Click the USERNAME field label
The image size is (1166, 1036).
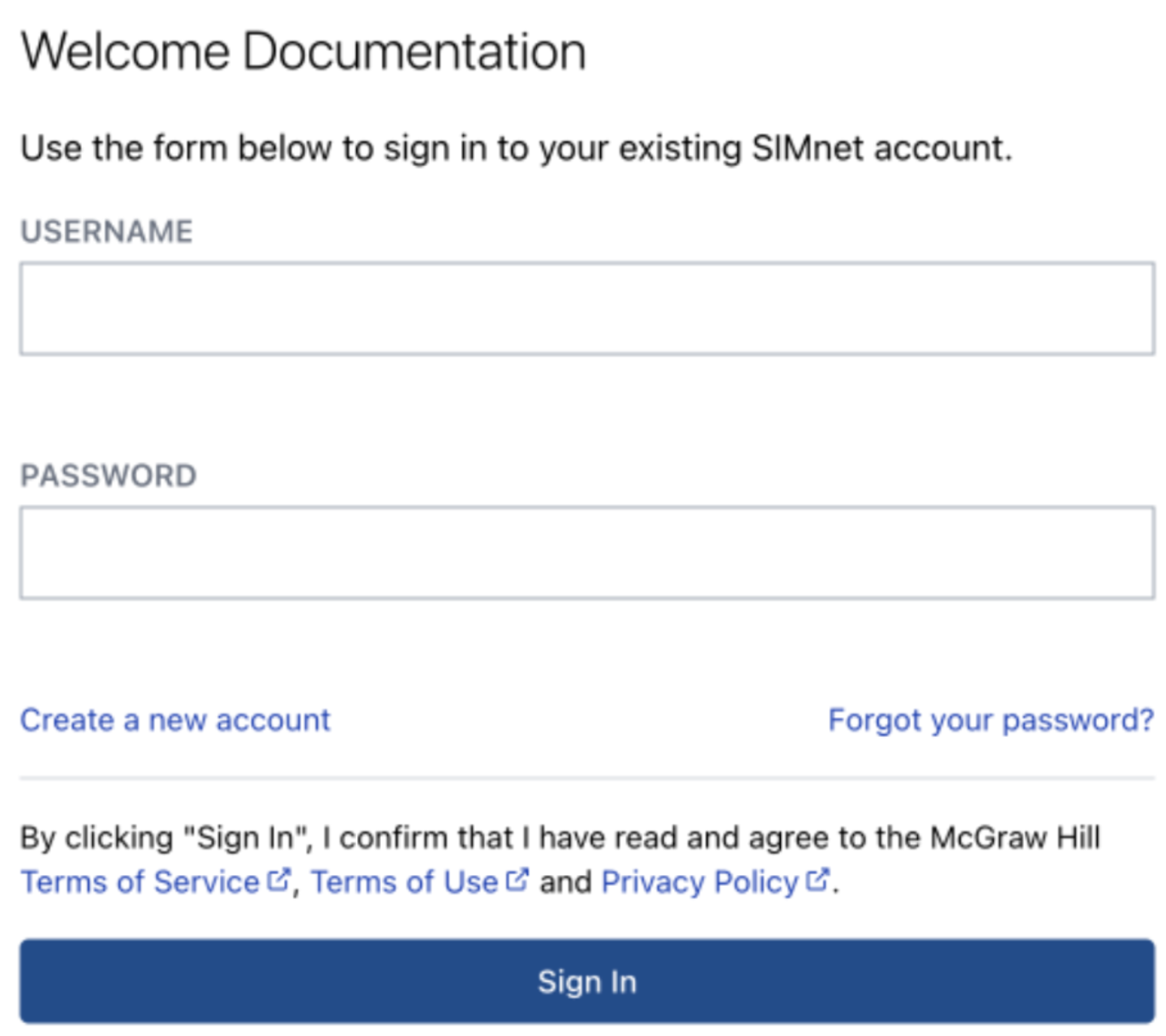point(107,232)
